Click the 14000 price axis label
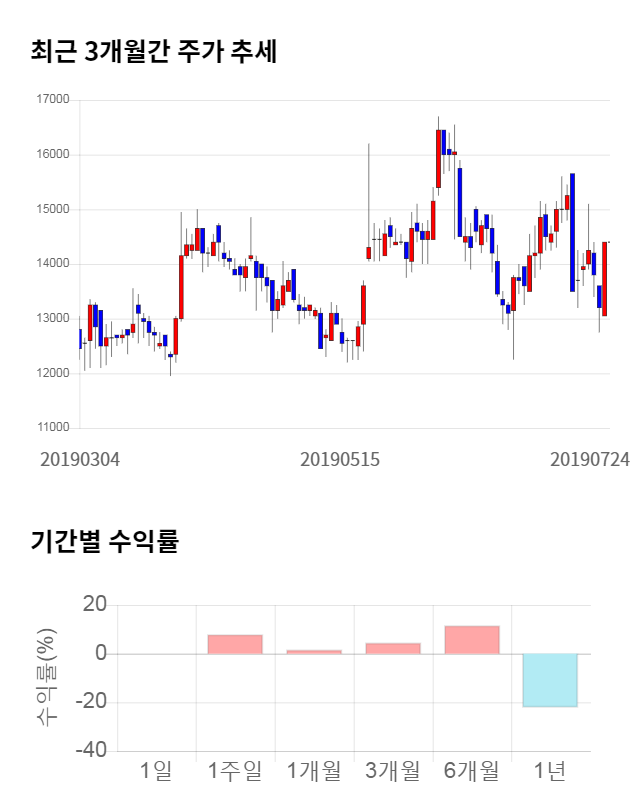This screenshot has height=810, width=640. coord(51,264)
